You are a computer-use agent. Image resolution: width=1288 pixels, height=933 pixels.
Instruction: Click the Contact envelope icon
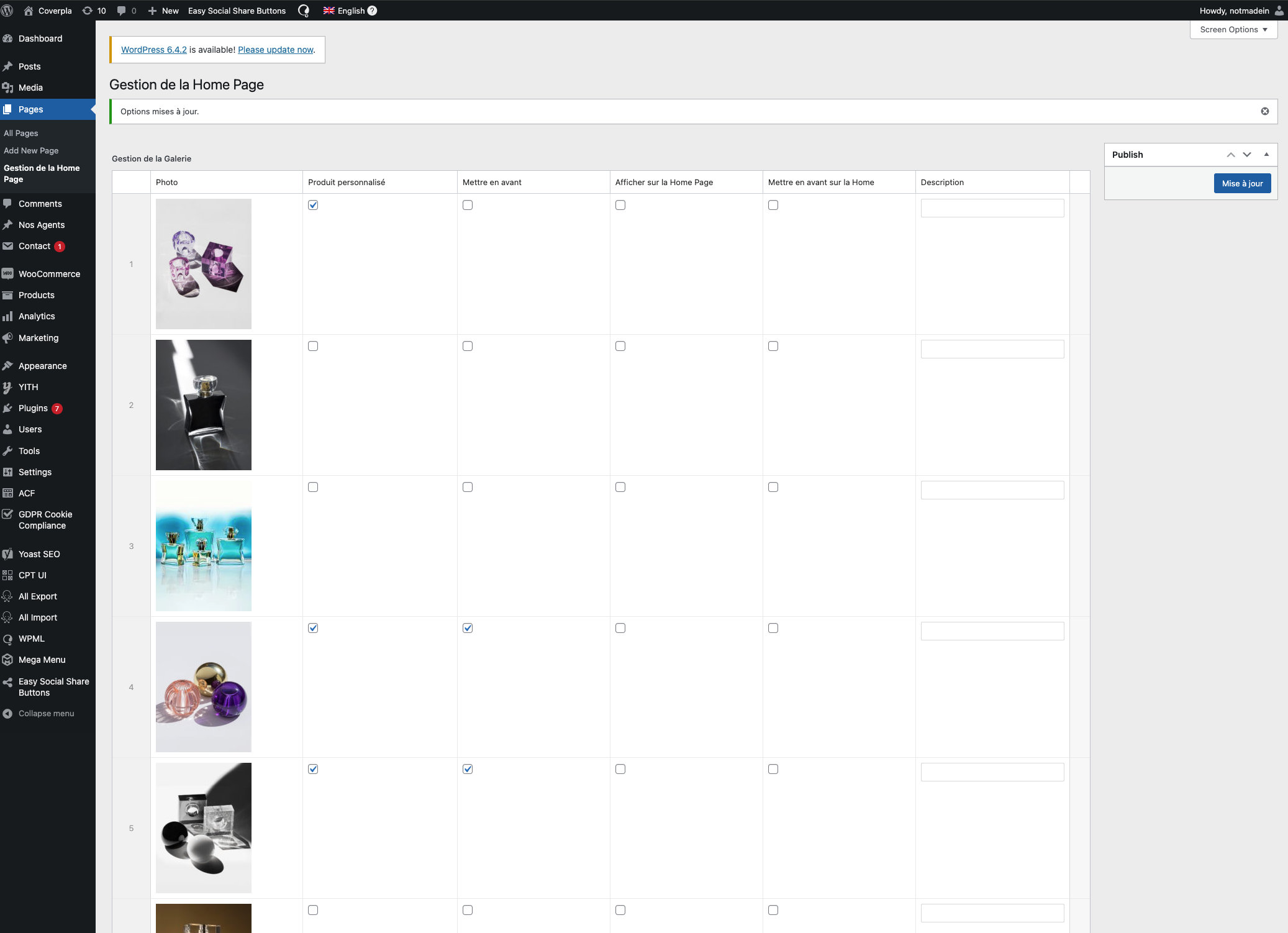[x=8, y=246]
